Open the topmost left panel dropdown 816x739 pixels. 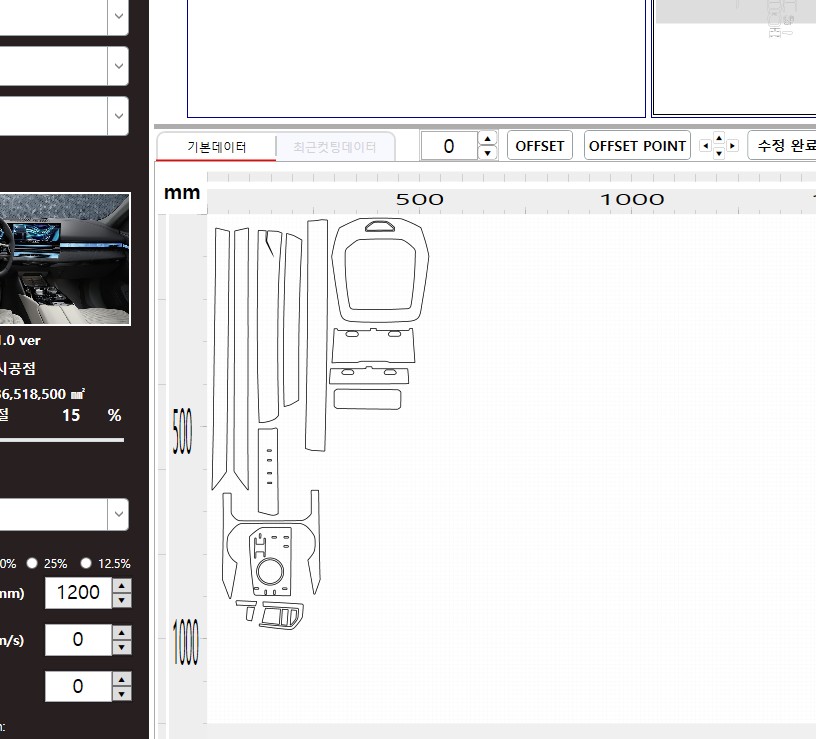point(119,16)
